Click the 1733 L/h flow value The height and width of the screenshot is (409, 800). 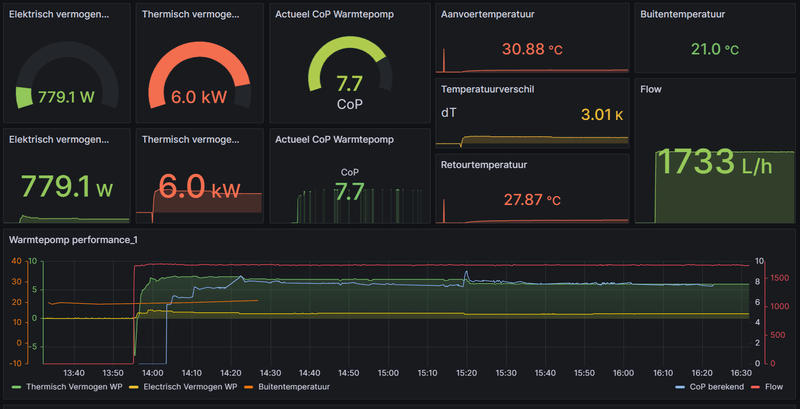714,162
